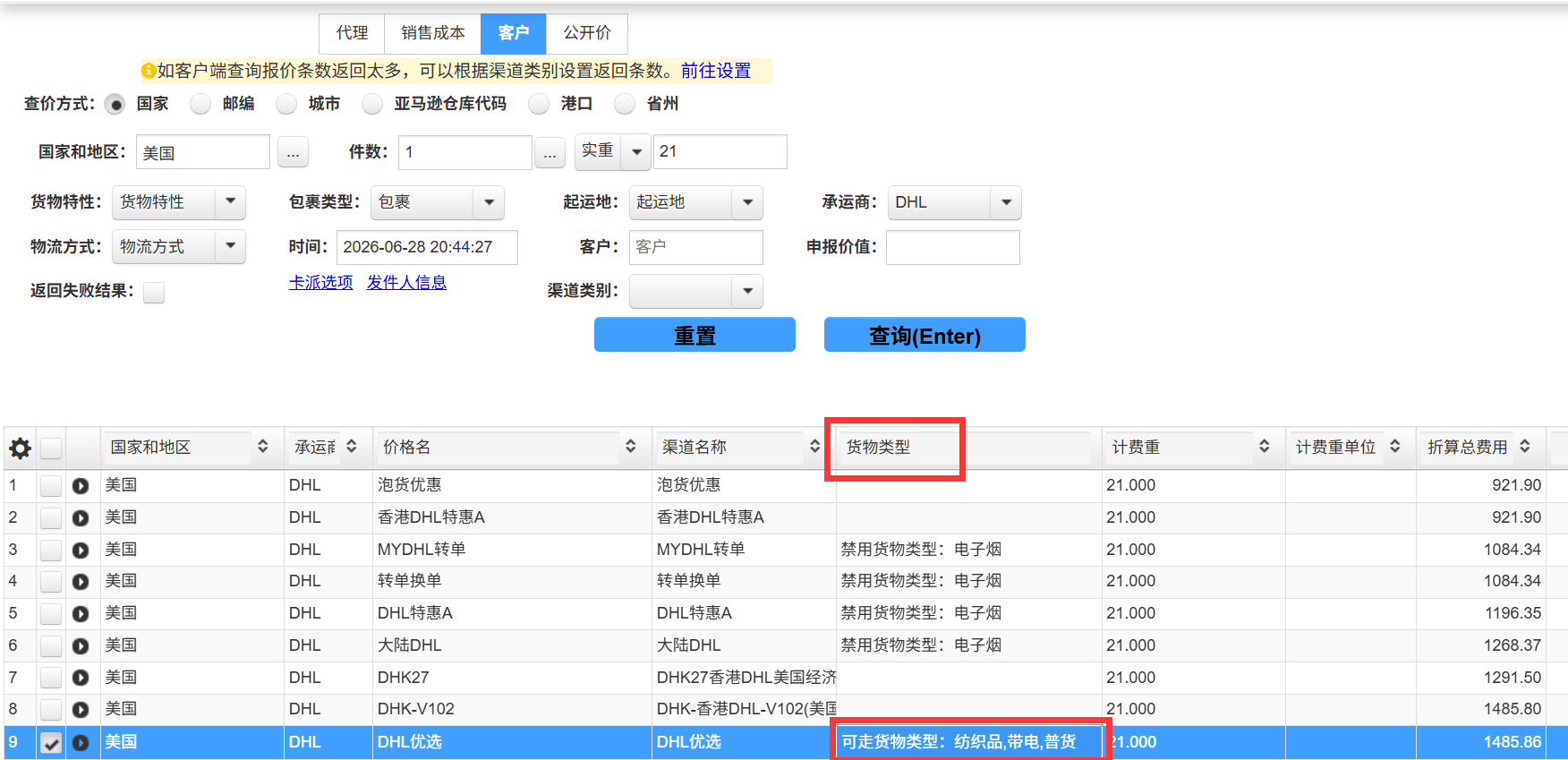The width and height of the screenshot is (1568, 760).
Task: Switch to 代理 tab
Action: pos(352,33)
